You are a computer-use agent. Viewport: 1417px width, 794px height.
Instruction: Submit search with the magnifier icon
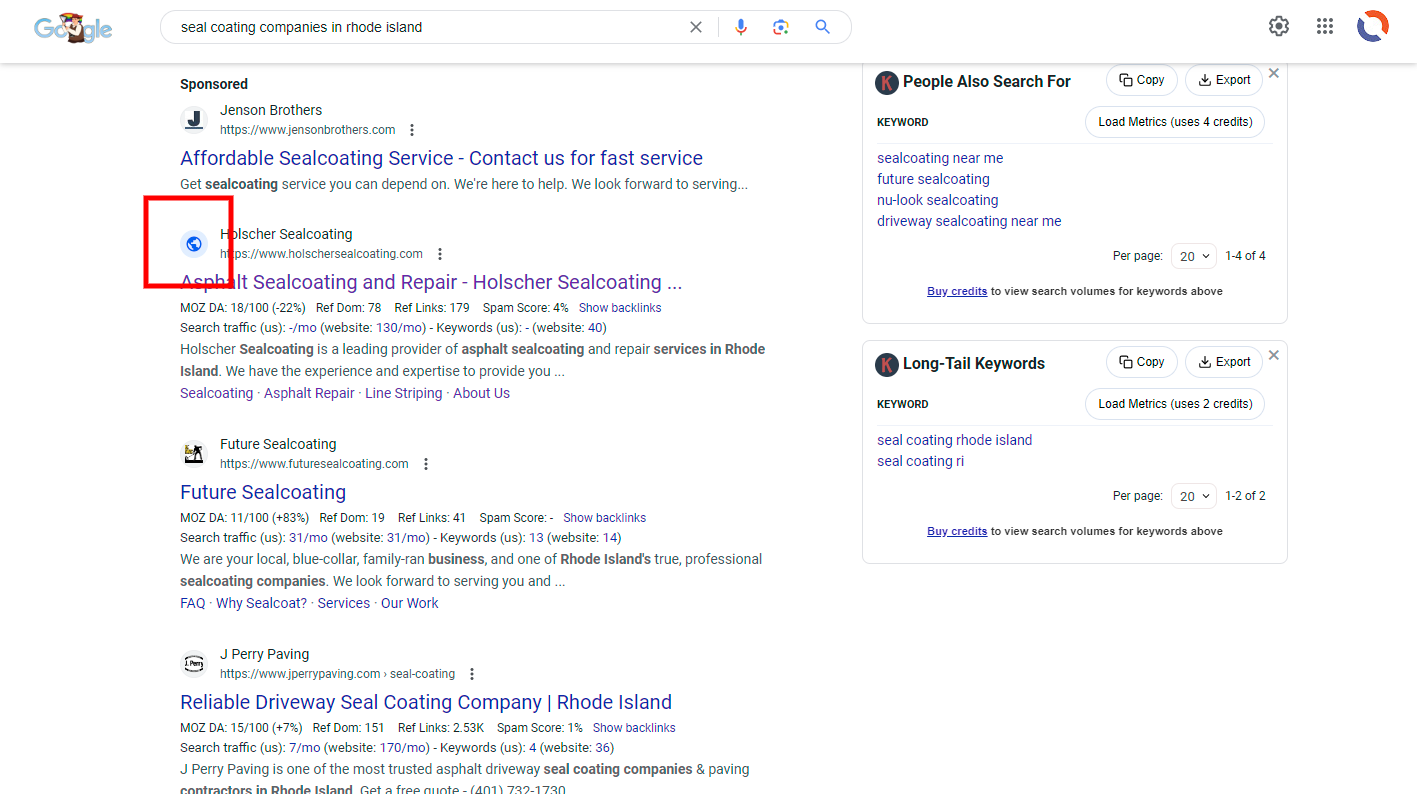823,27
